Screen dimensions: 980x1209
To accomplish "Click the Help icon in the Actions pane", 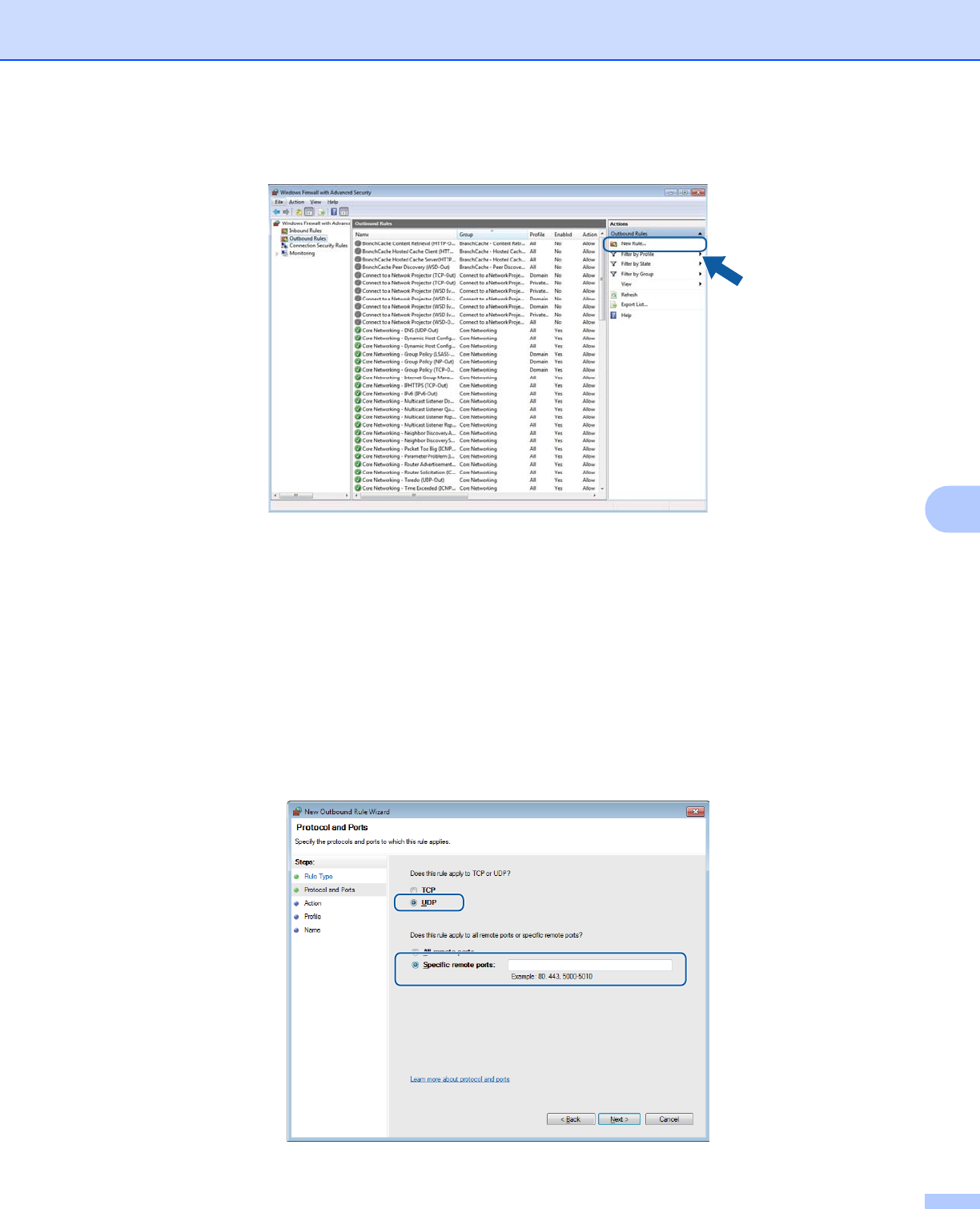I will tap(614, 315).
